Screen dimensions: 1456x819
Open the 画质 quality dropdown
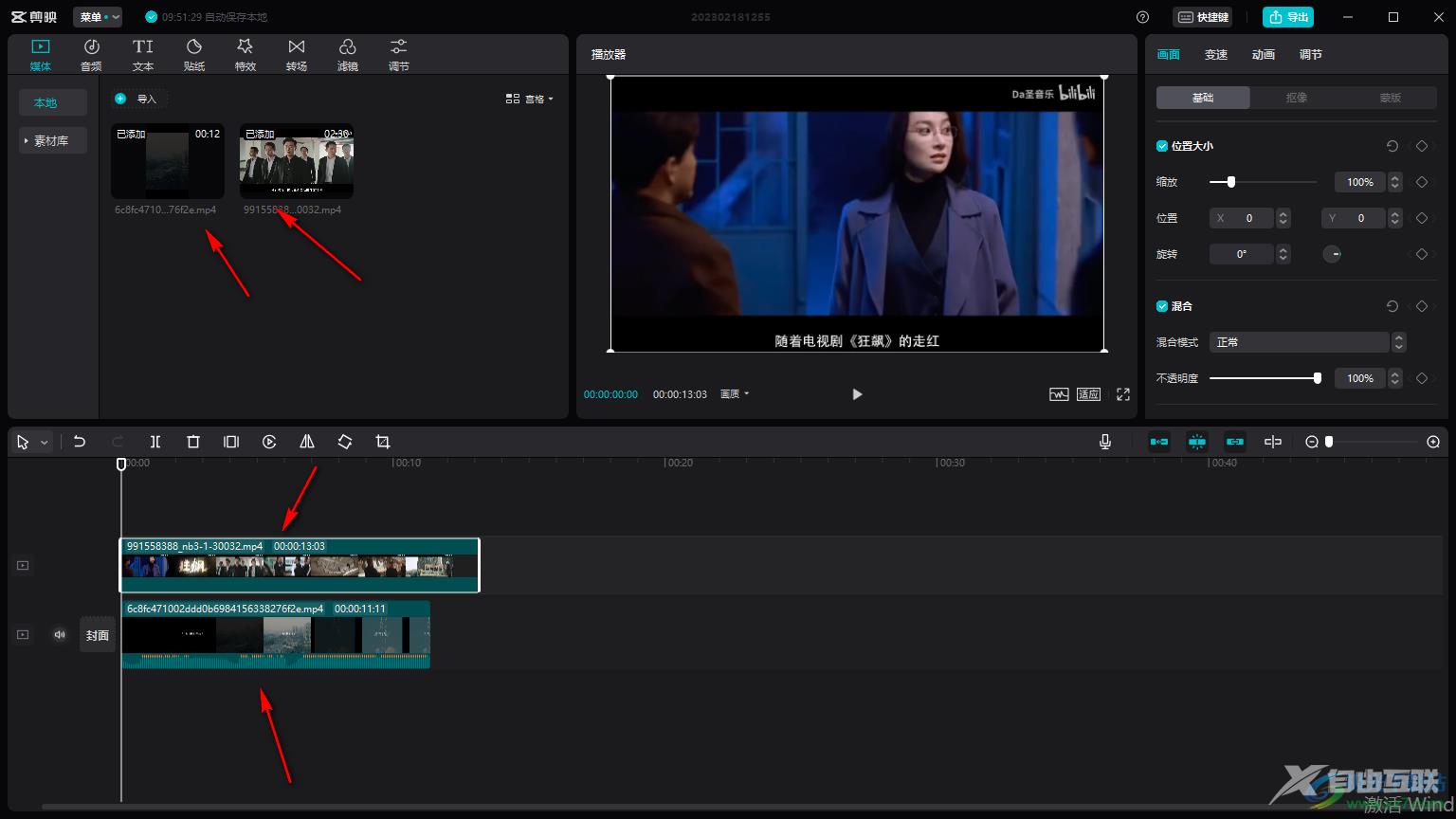point(735,394)
